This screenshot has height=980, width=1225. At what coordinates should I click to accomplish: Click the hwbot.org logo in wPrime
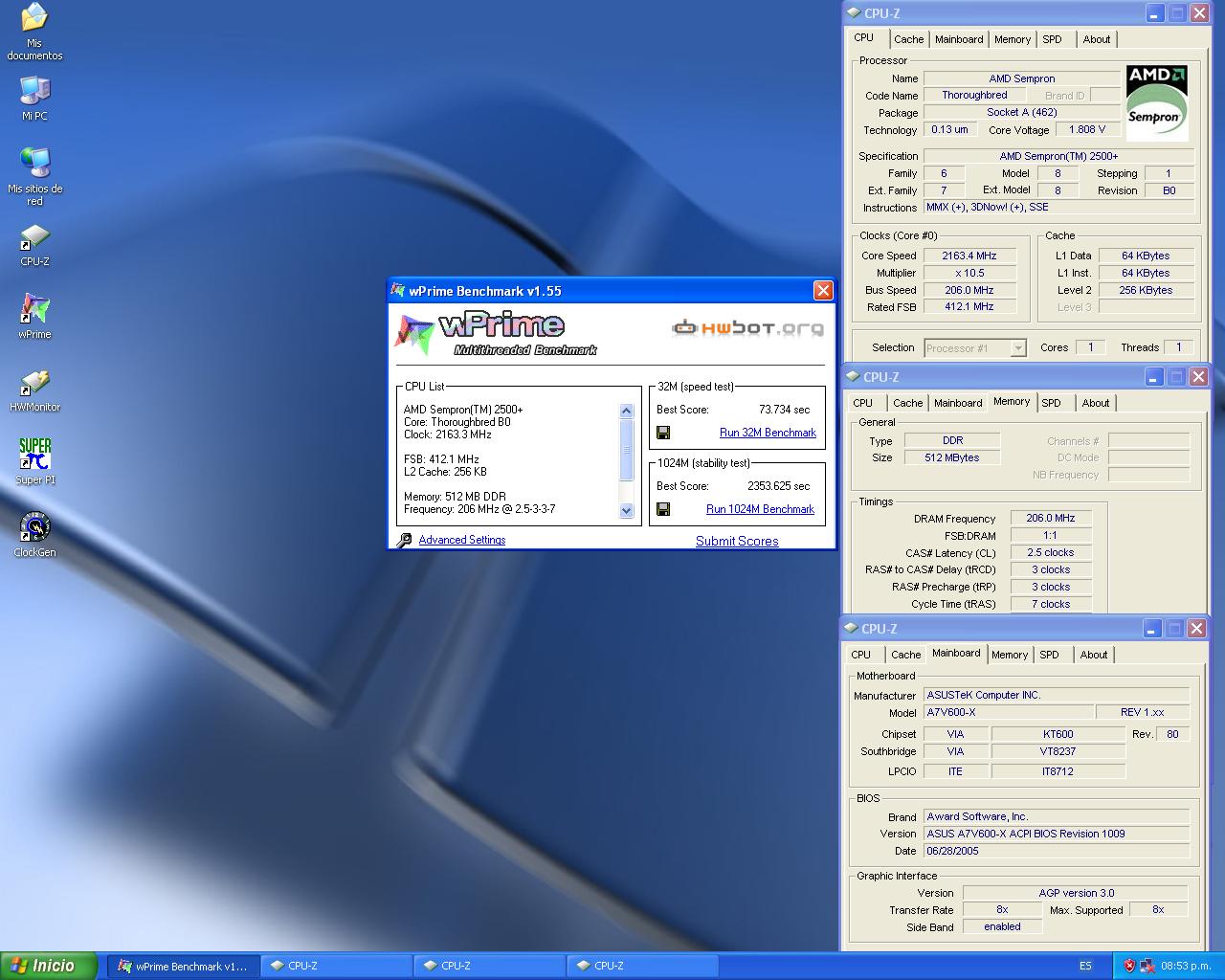747,328
